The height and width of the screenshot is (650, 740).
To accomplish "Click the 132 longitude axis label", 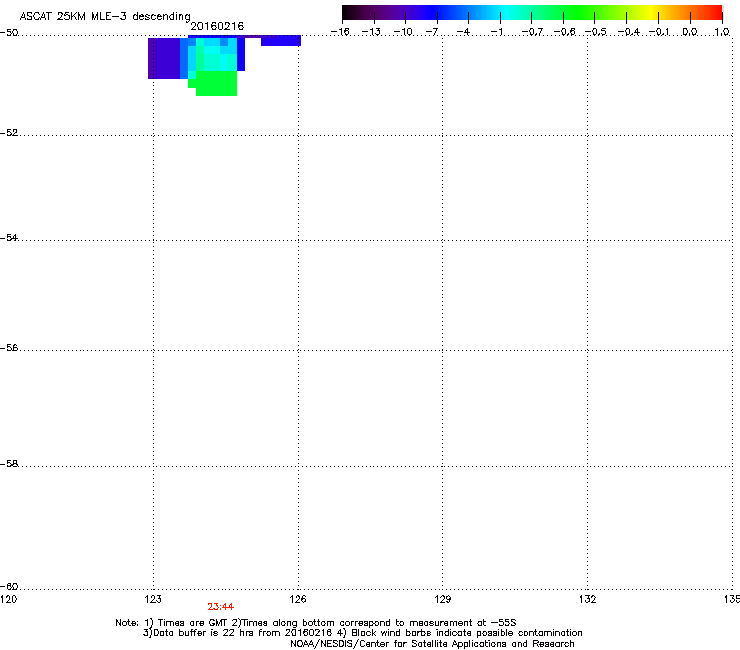I will 587,599.
